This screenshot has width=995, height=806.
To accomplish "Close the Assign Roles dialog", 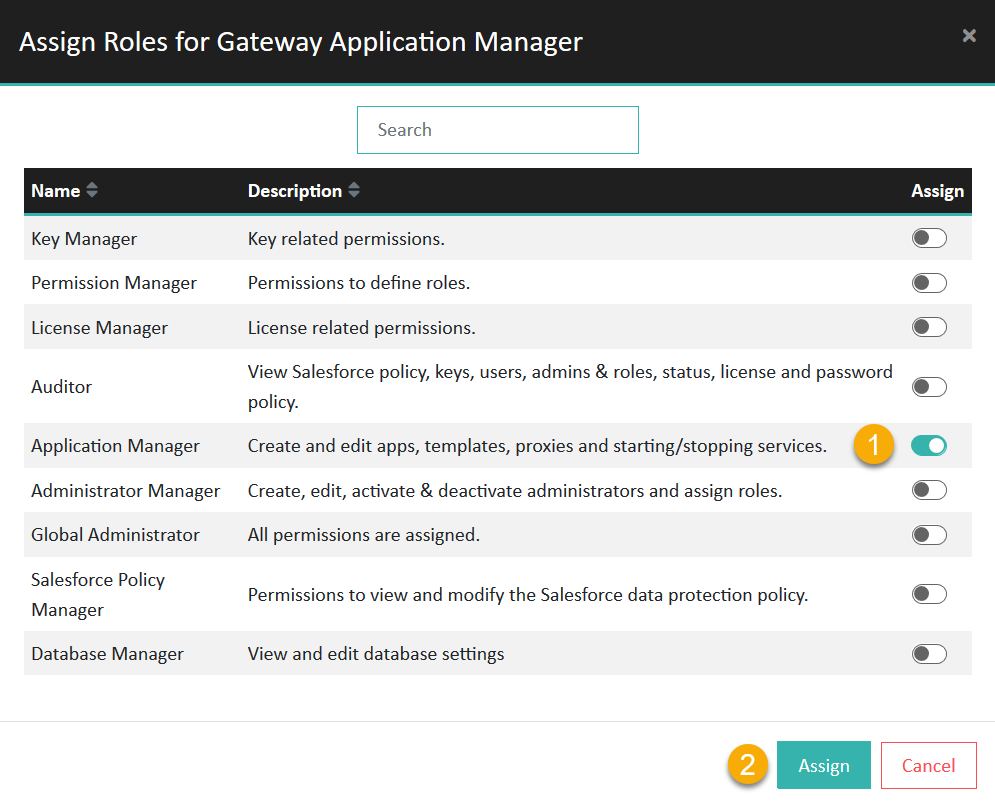I will tap(968, 36).
